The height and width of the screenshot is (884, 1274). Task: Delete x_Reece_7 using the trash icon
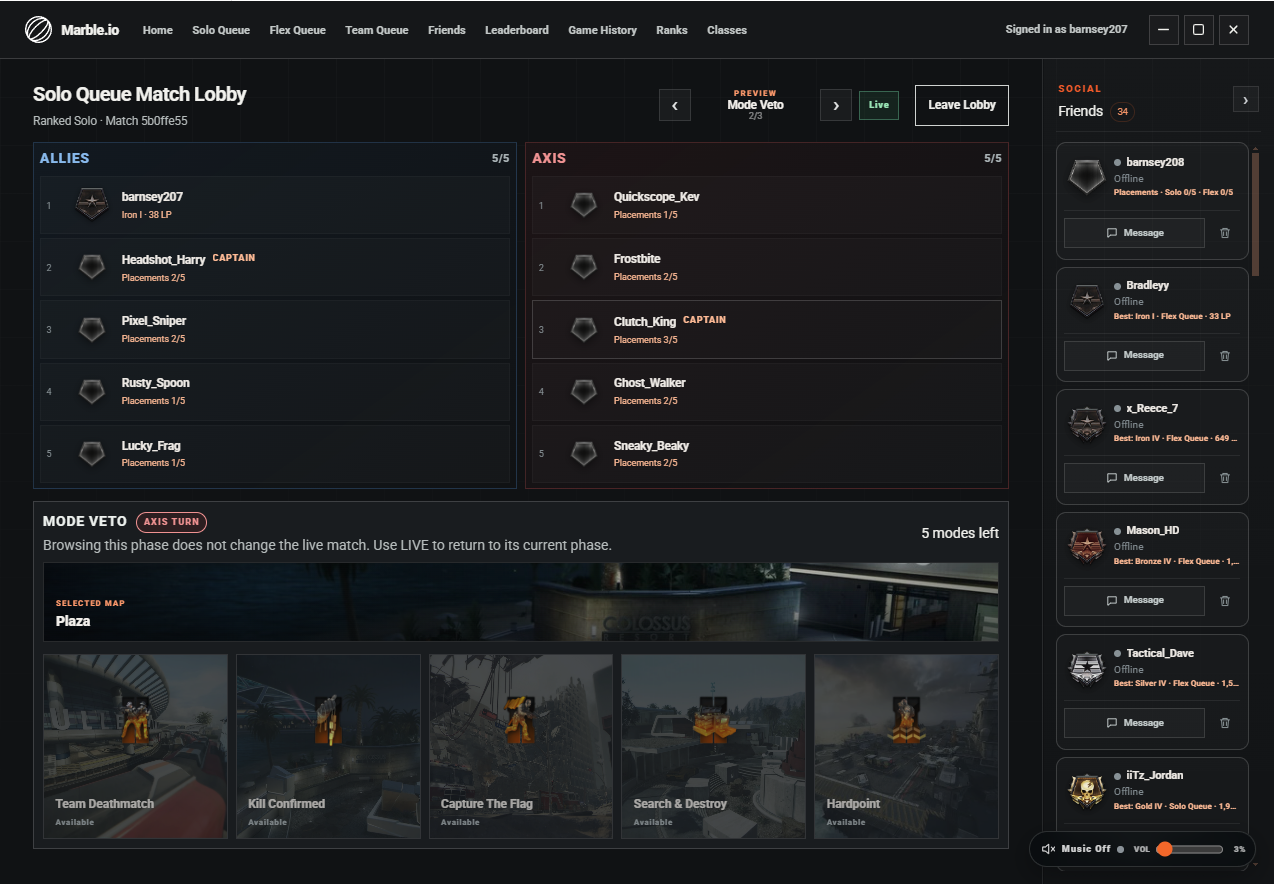coord(1225,478)
